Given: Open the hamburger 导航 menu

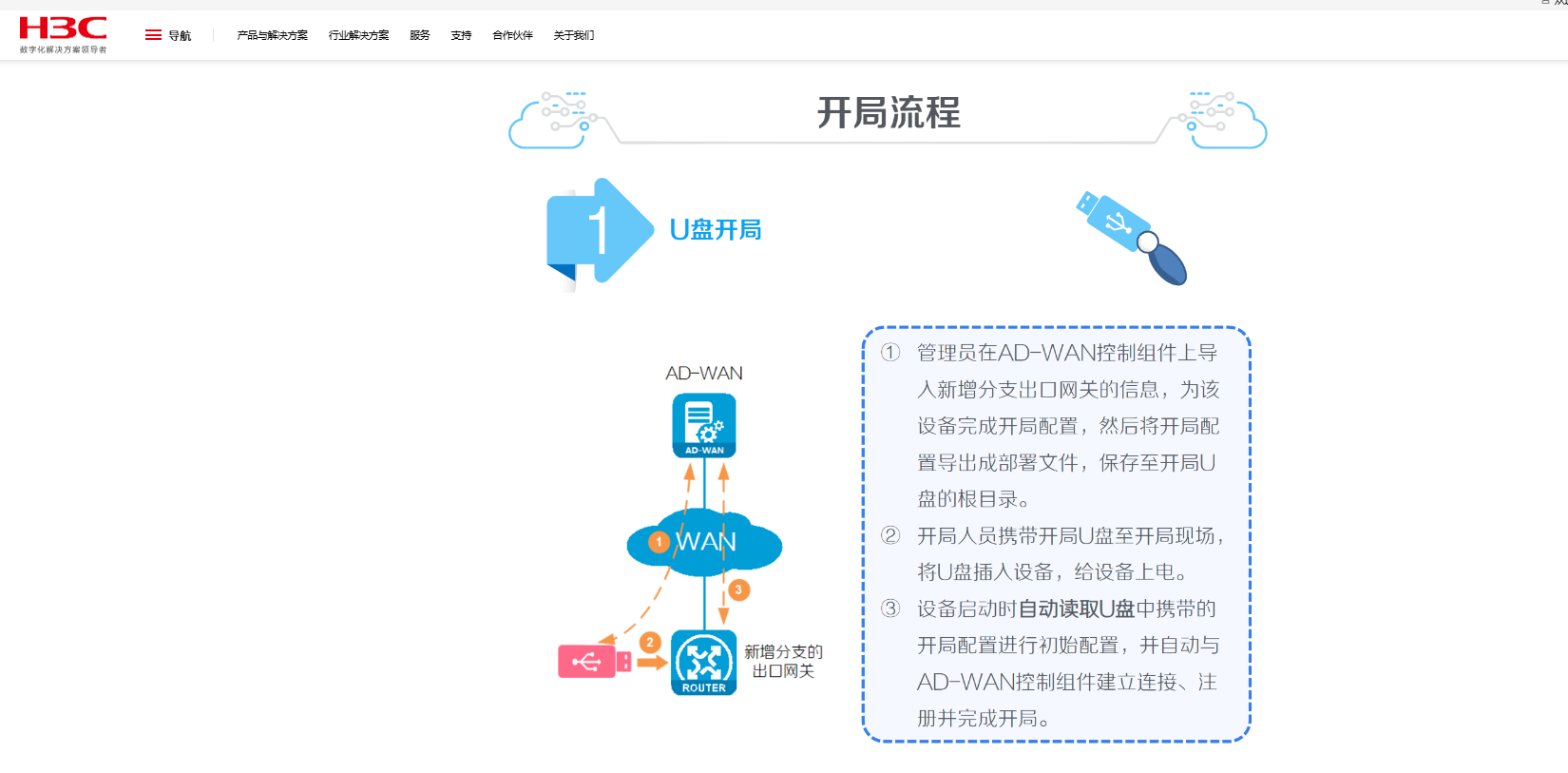Looking at the screenshot, I should tap(167, 35).
